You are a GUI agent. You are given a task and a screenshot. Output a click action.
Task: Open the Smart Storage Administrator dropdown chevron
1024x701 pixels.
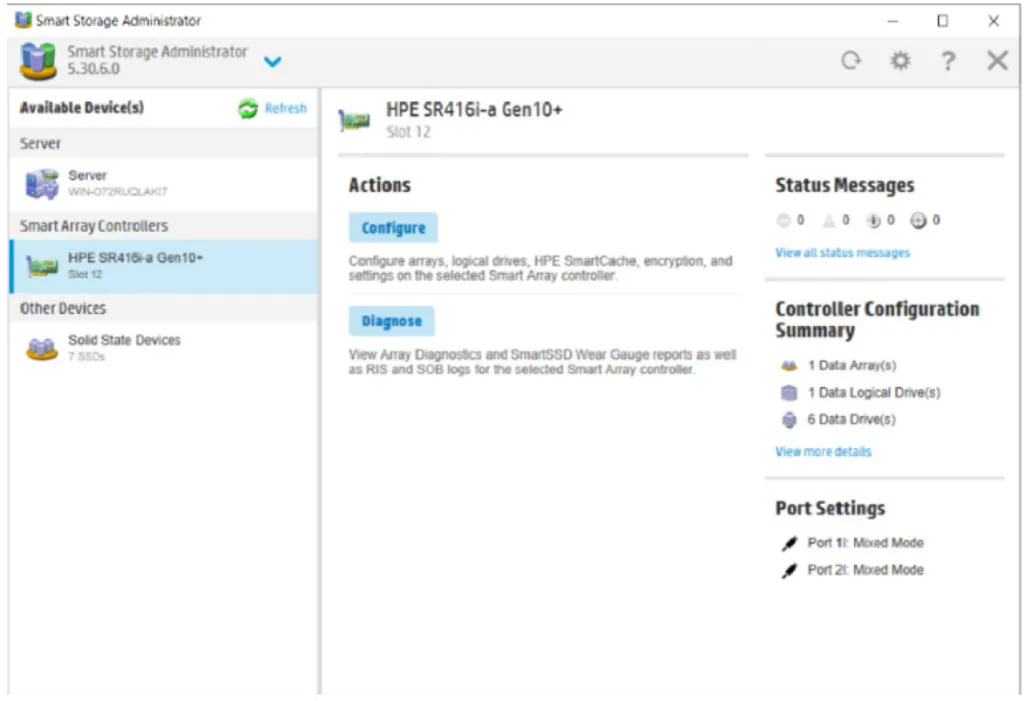(x=272, y=61)
